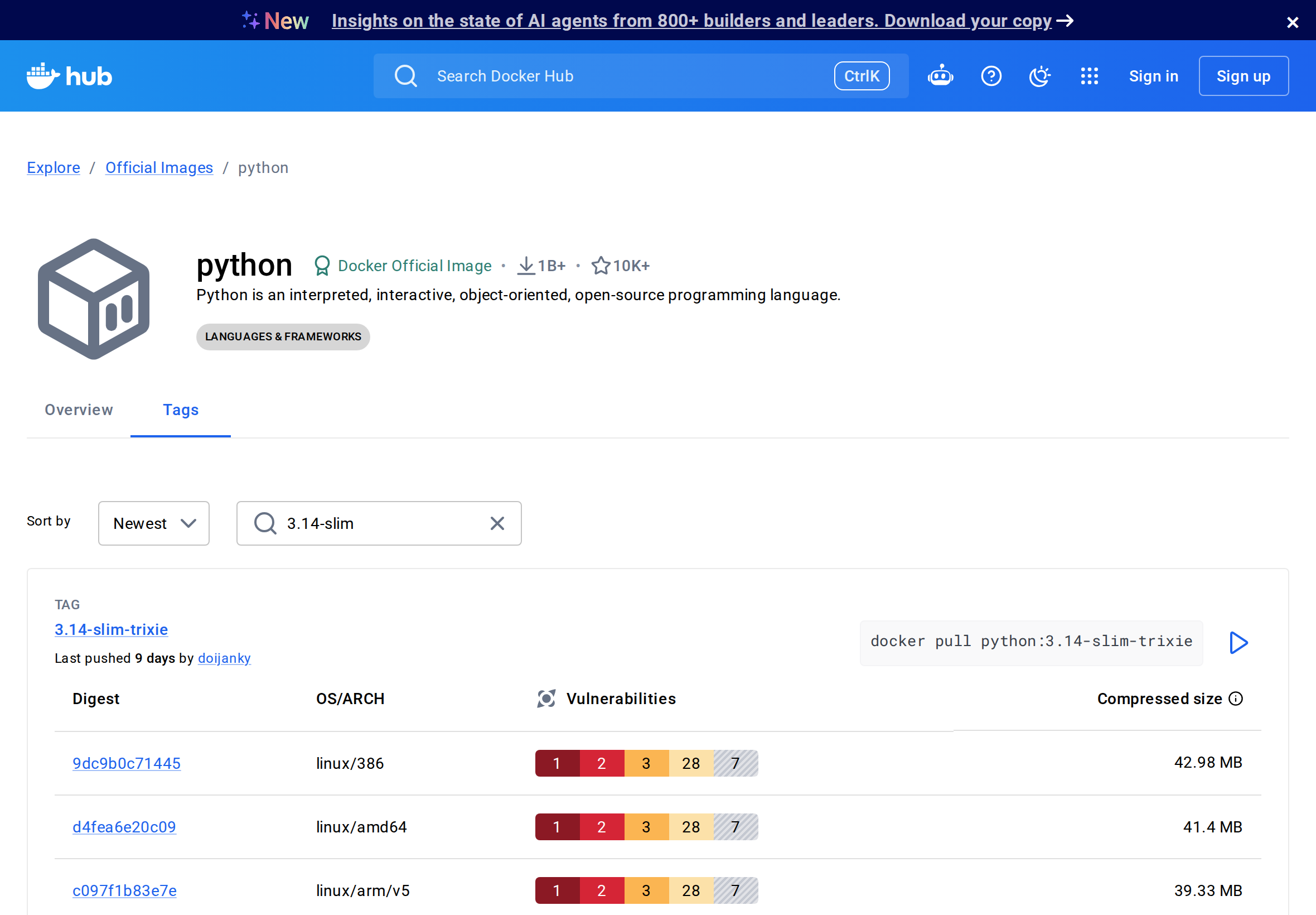
Task: Click the 41.4 MB size value
Action: point(1212,827)
